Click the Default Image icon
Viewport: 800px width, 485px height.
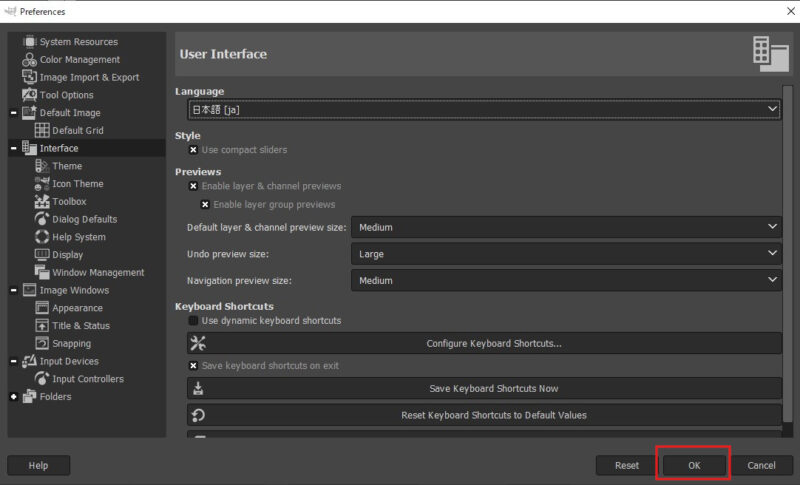pos(30,112)
